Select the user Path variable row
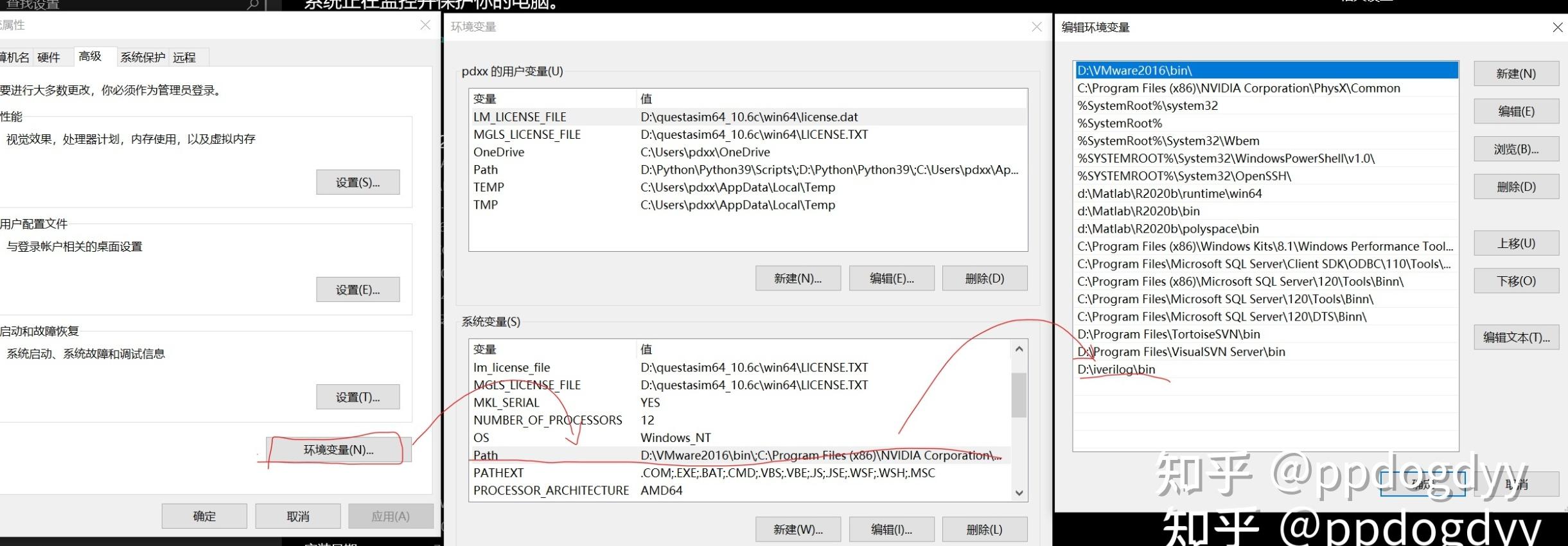The height and width of the screenshot is (546, 1568). (748, 170)
